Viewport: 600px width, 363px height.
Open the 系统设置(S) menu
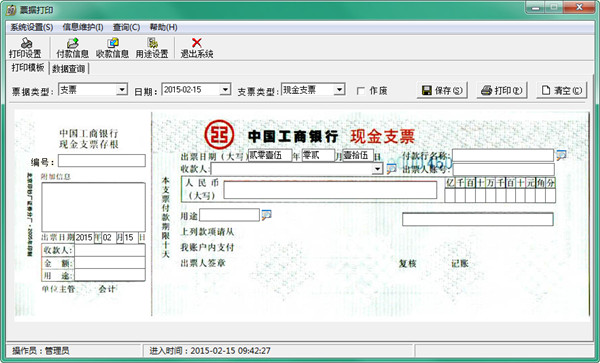[x=31, y=27]
